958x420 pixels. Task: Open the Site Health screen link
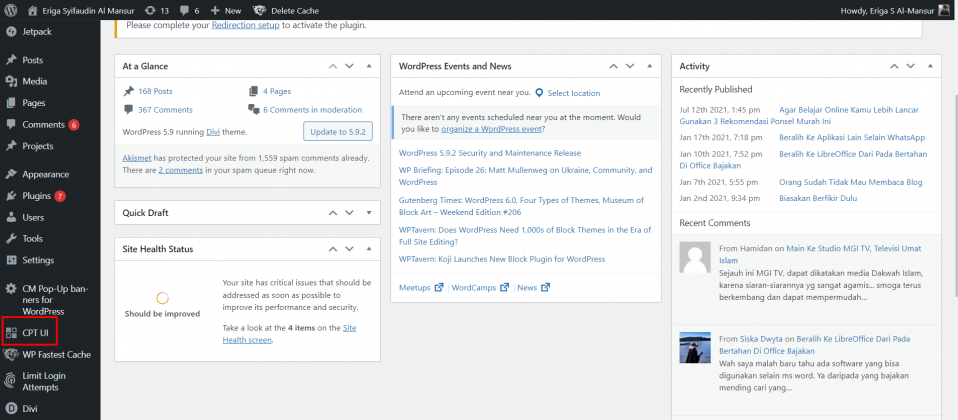tap(290, 334)
